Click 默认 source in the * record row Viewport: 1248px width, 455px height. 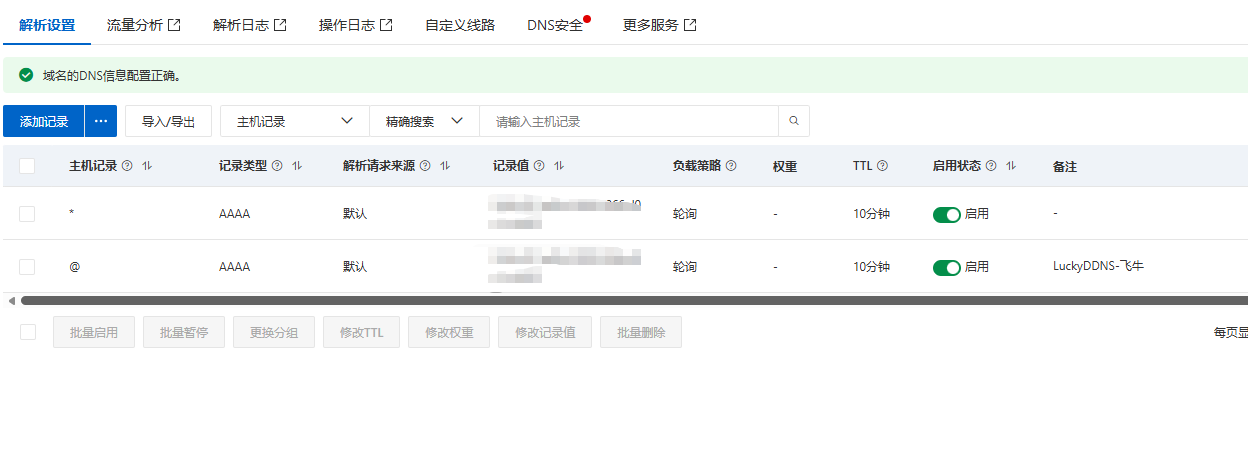pyautogui.click(x=355, y=214)
